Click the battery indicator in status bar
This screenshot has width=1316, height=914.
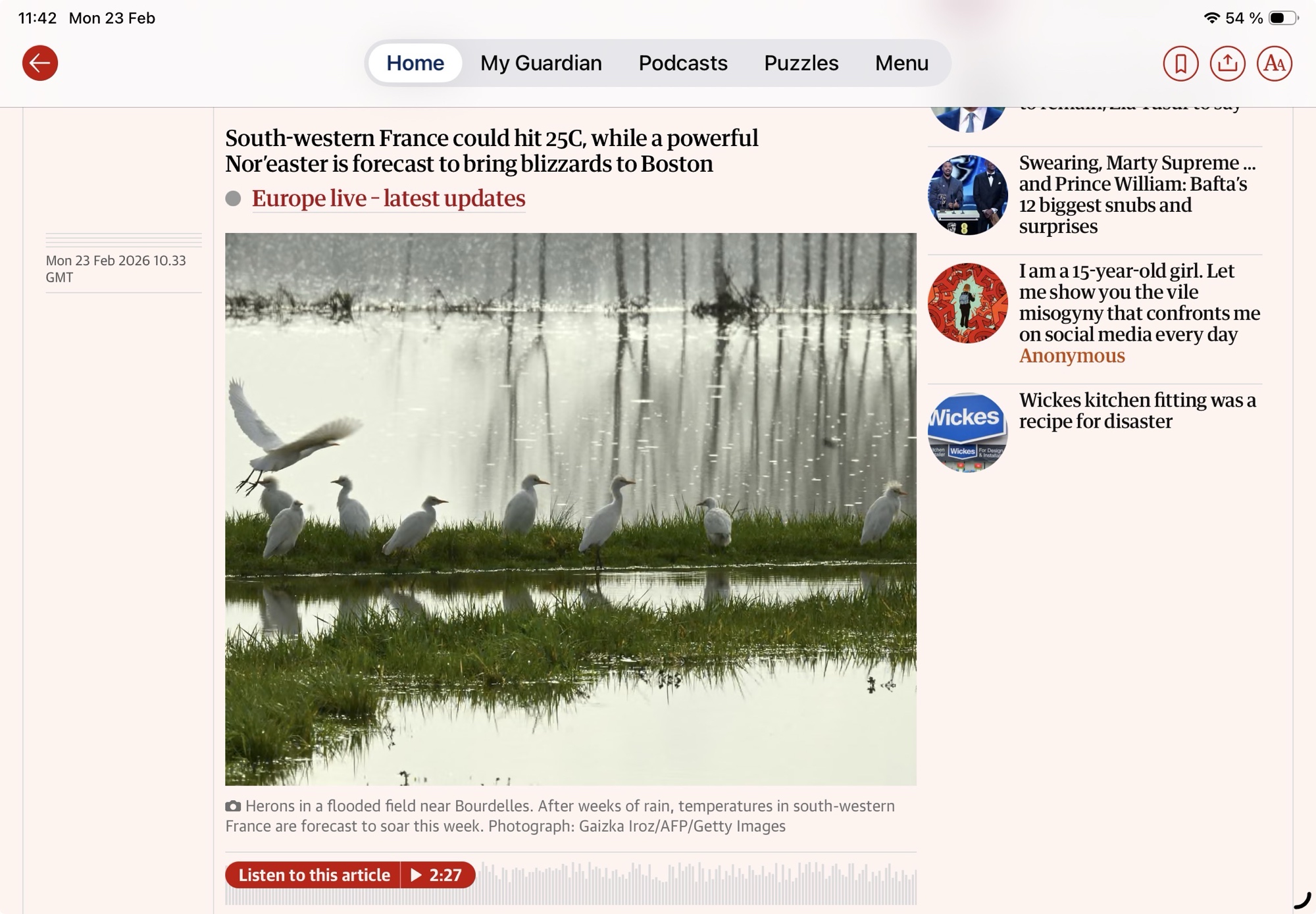[1283, 18]
